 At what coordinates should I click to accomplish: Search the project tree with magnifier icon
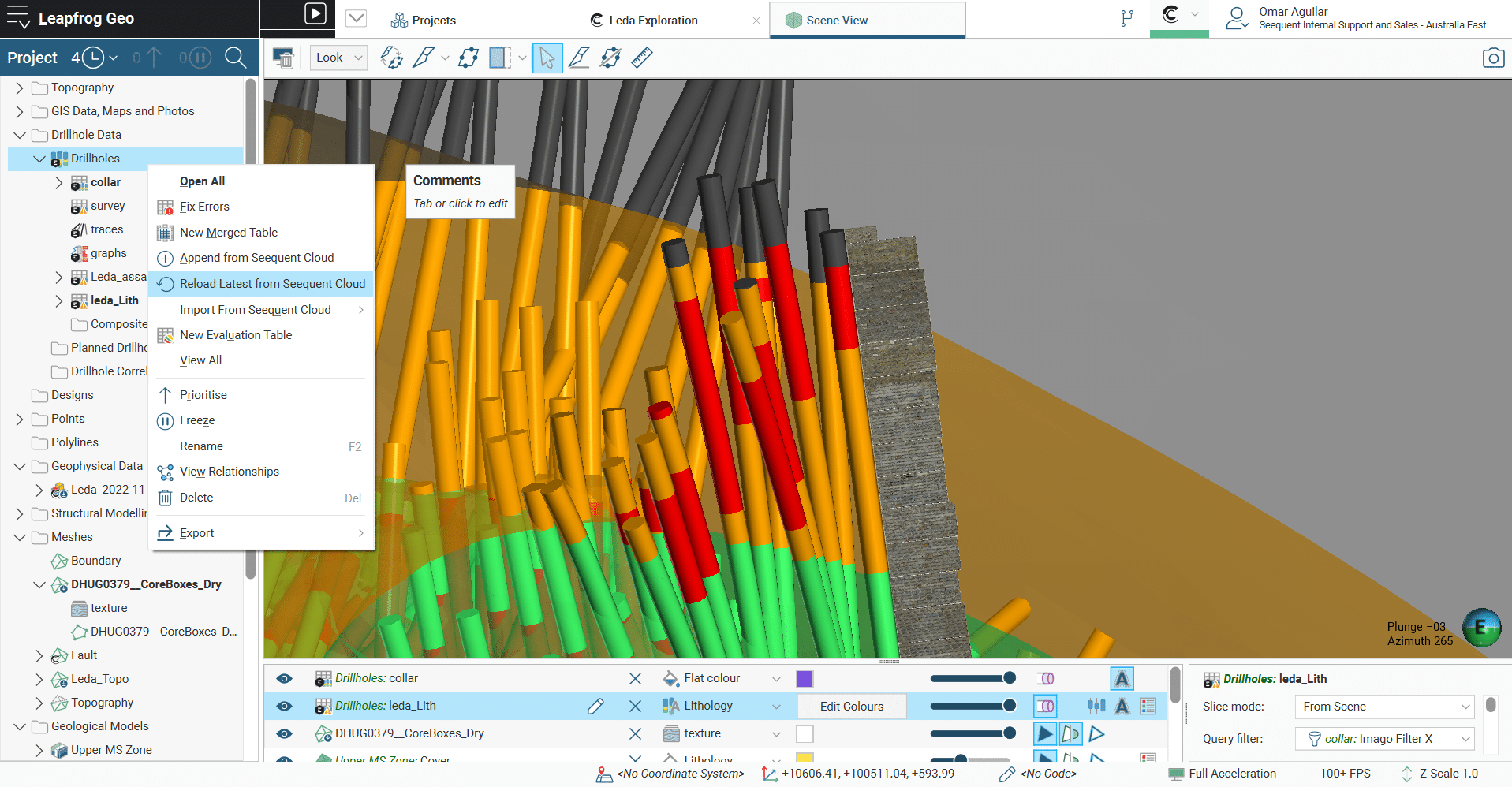tap(235, 58)
